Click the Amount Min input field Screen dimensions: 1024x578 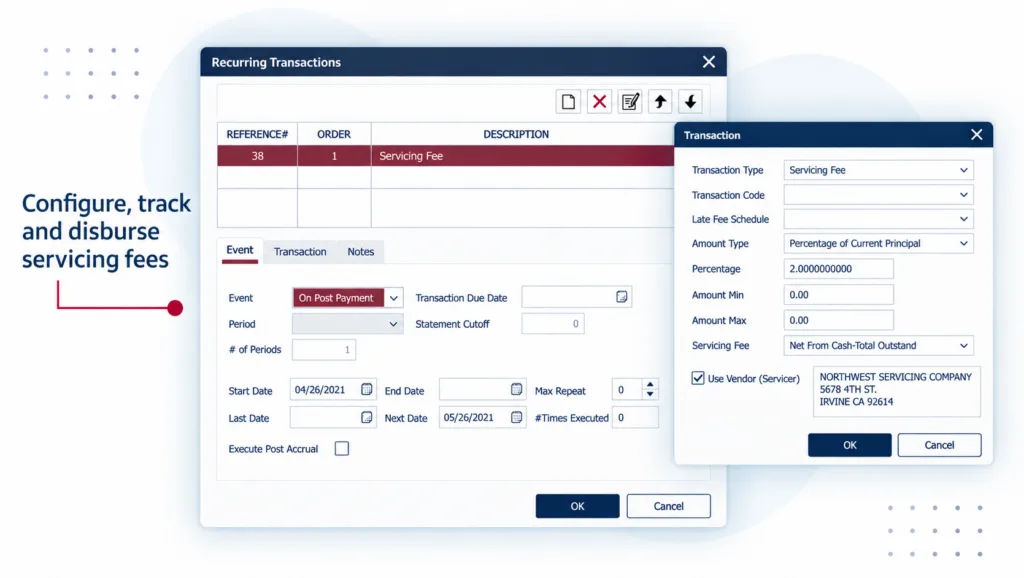[839, 295]
